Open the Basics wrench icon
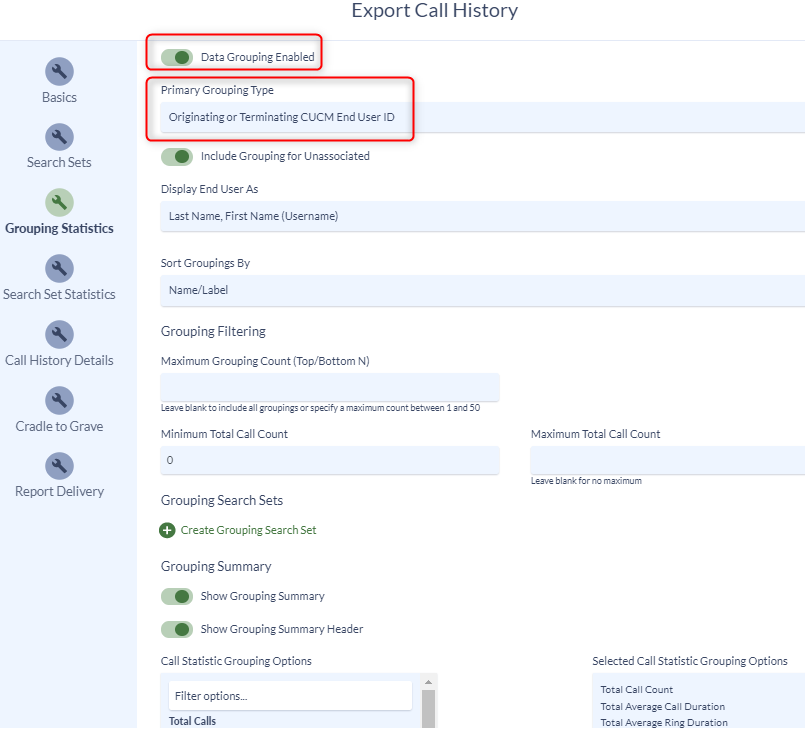Viewport: 805px width, 740px height. pos(59,71)
